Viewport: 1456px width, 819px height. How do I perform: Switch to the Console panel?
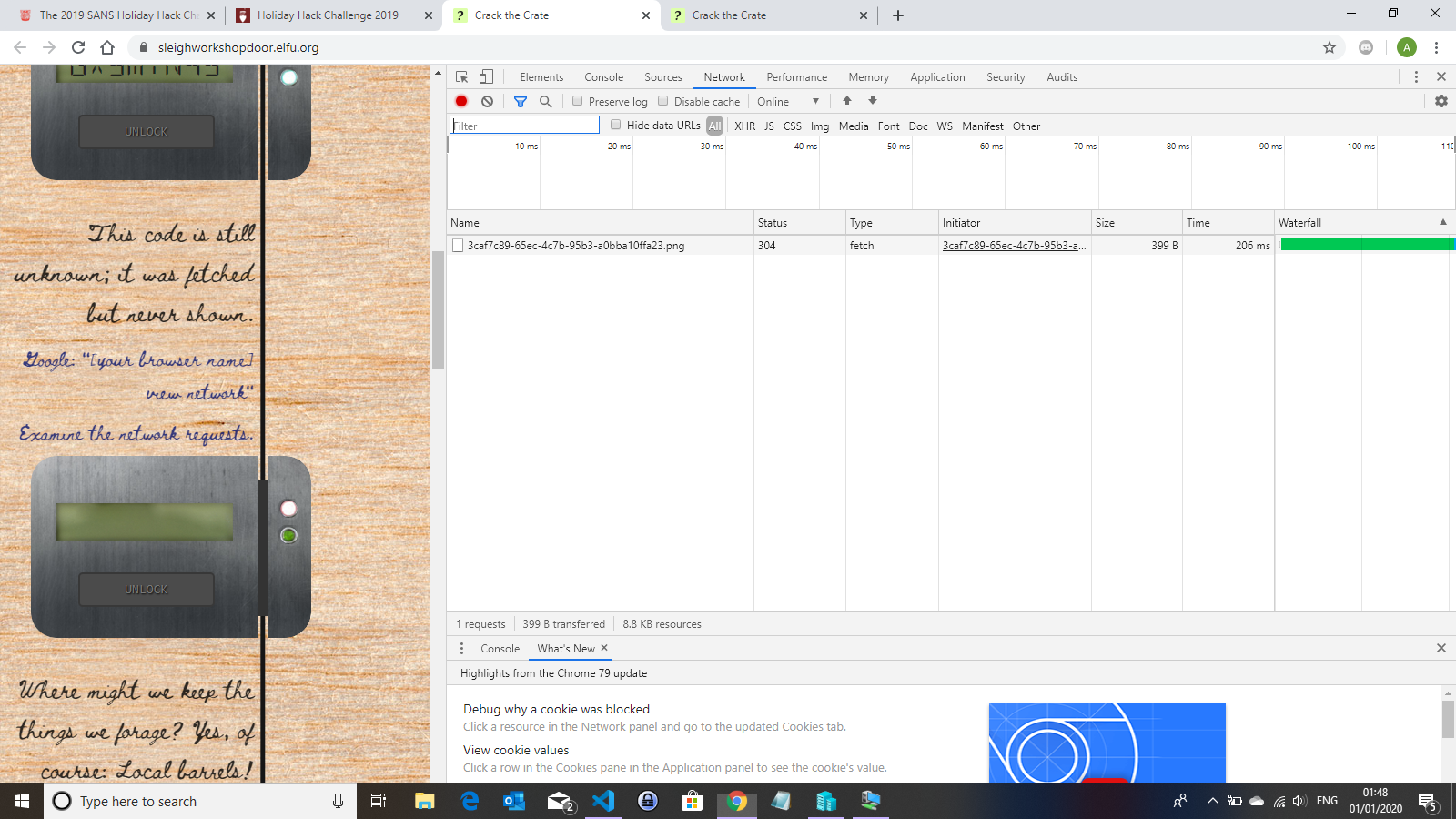604,77
